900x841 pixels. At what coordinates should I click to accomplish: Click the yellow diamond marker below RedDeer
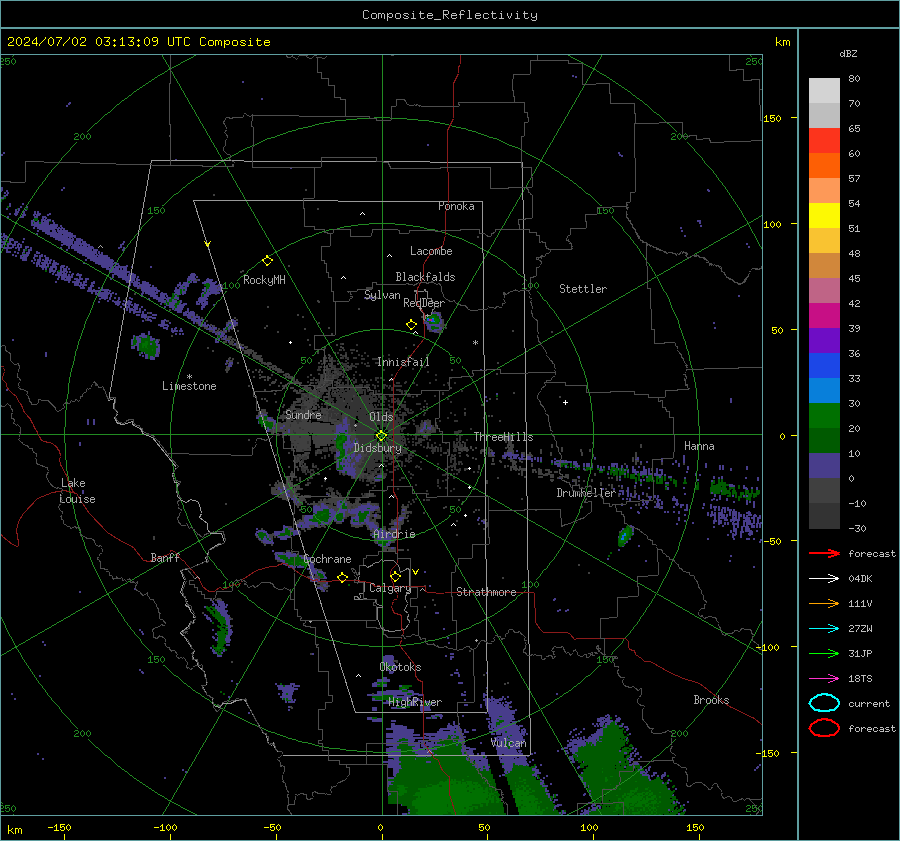411,325
